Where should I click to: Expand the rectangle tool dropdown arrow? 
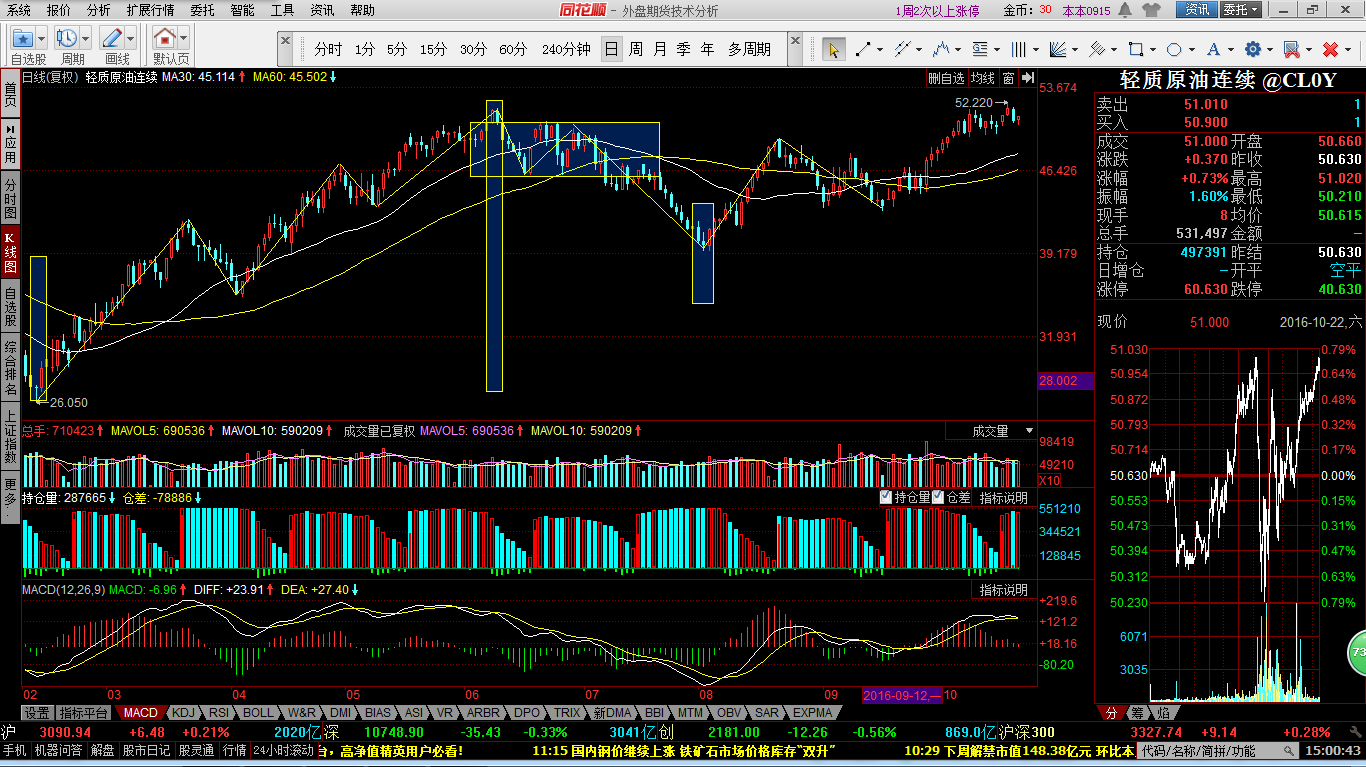[1153, 49]
